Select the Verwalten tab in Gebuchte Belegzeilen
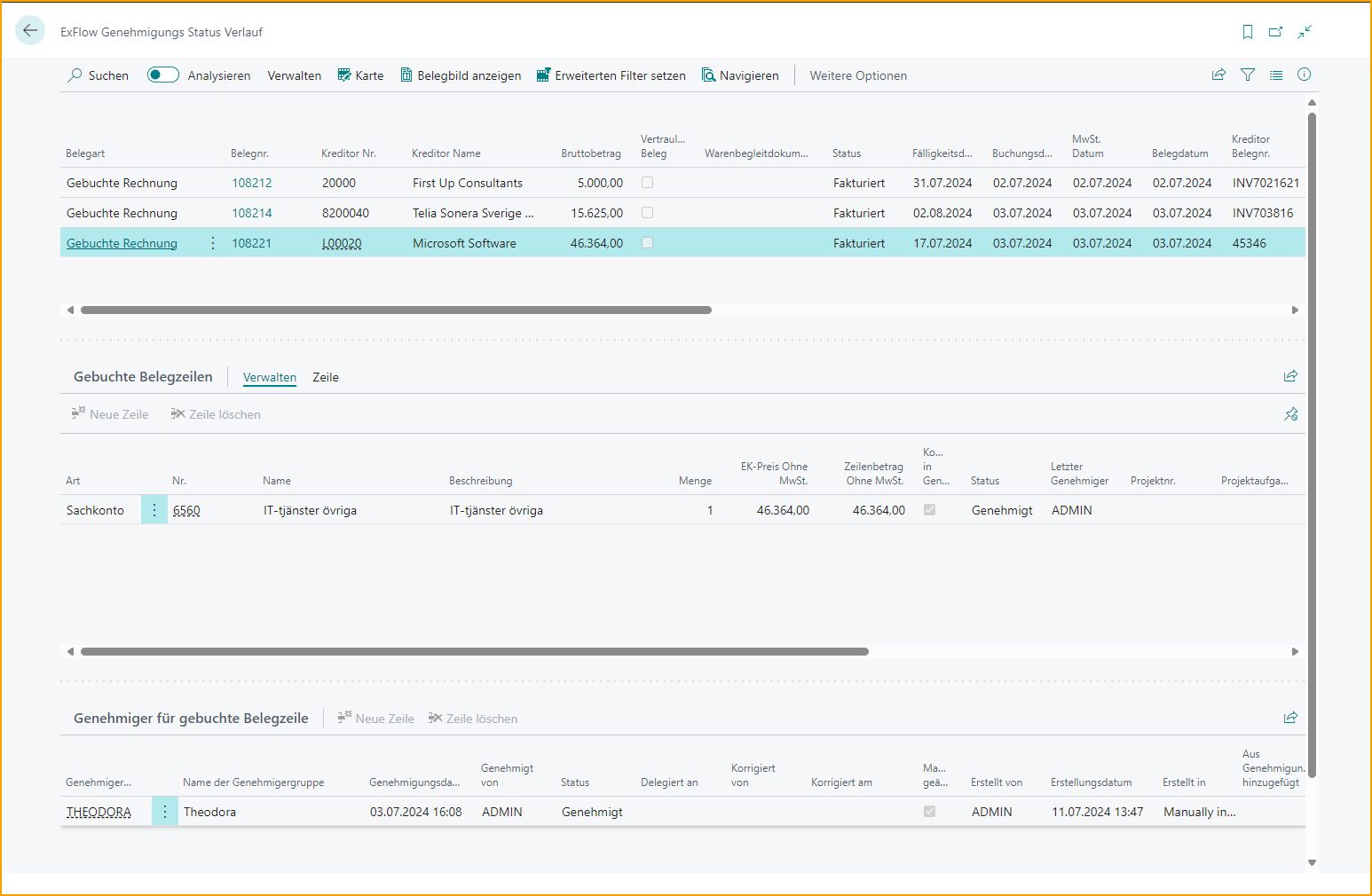 (x=270, y=377)
